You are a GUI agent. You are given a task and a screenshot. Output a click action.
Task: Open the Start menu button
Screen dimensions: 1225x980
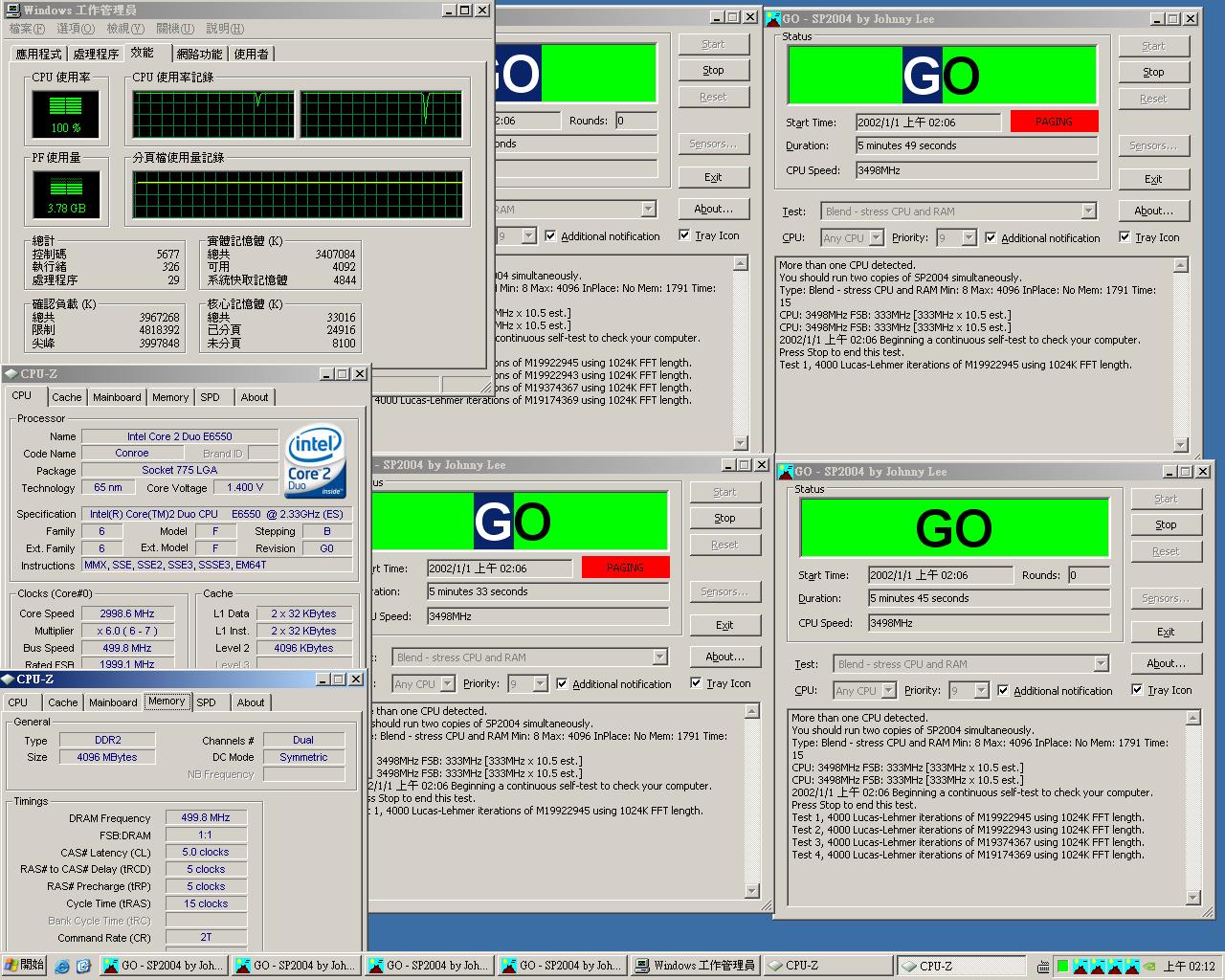(24, 966)
